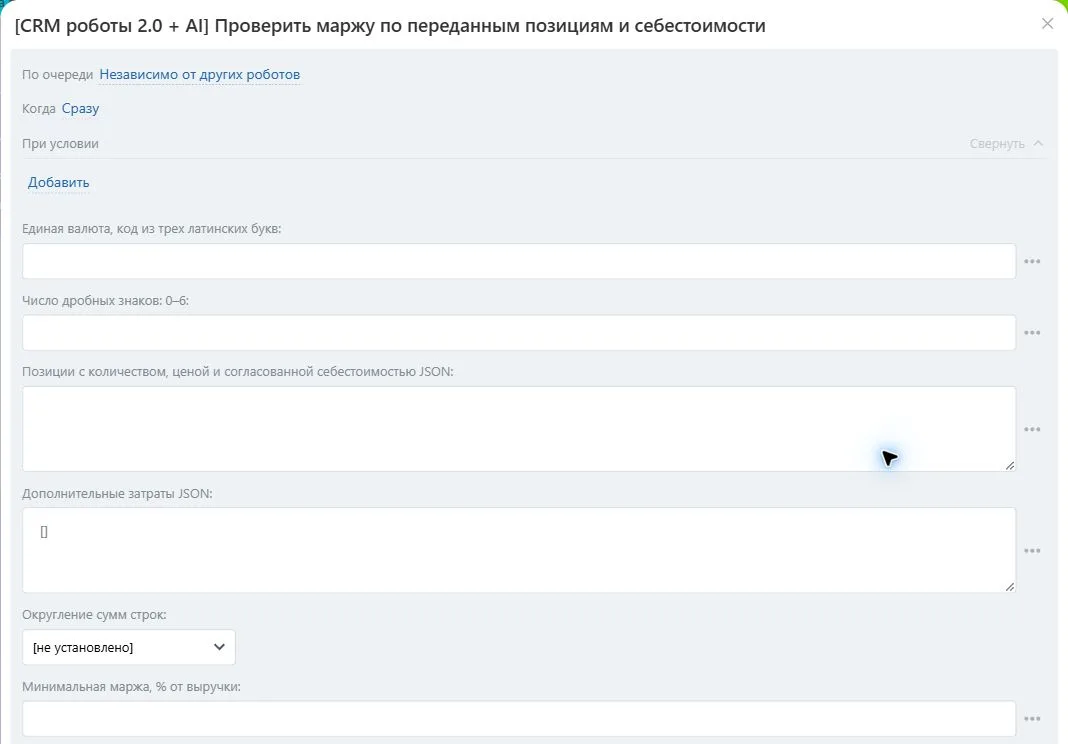Select the При условии label

click(x=61, y=144)
